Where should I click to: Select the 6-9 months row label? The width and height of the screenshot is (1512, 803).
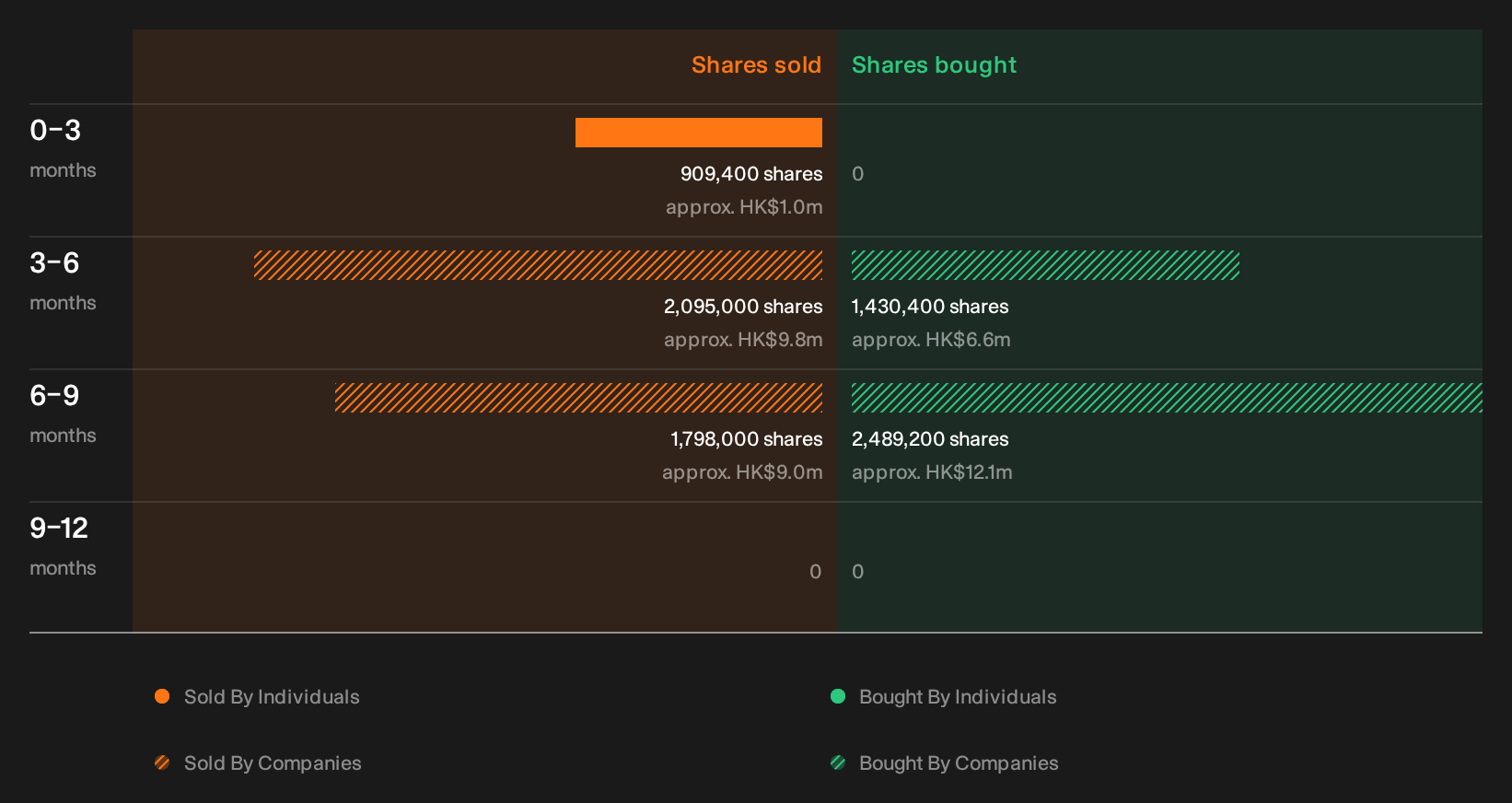coord(63,414)
